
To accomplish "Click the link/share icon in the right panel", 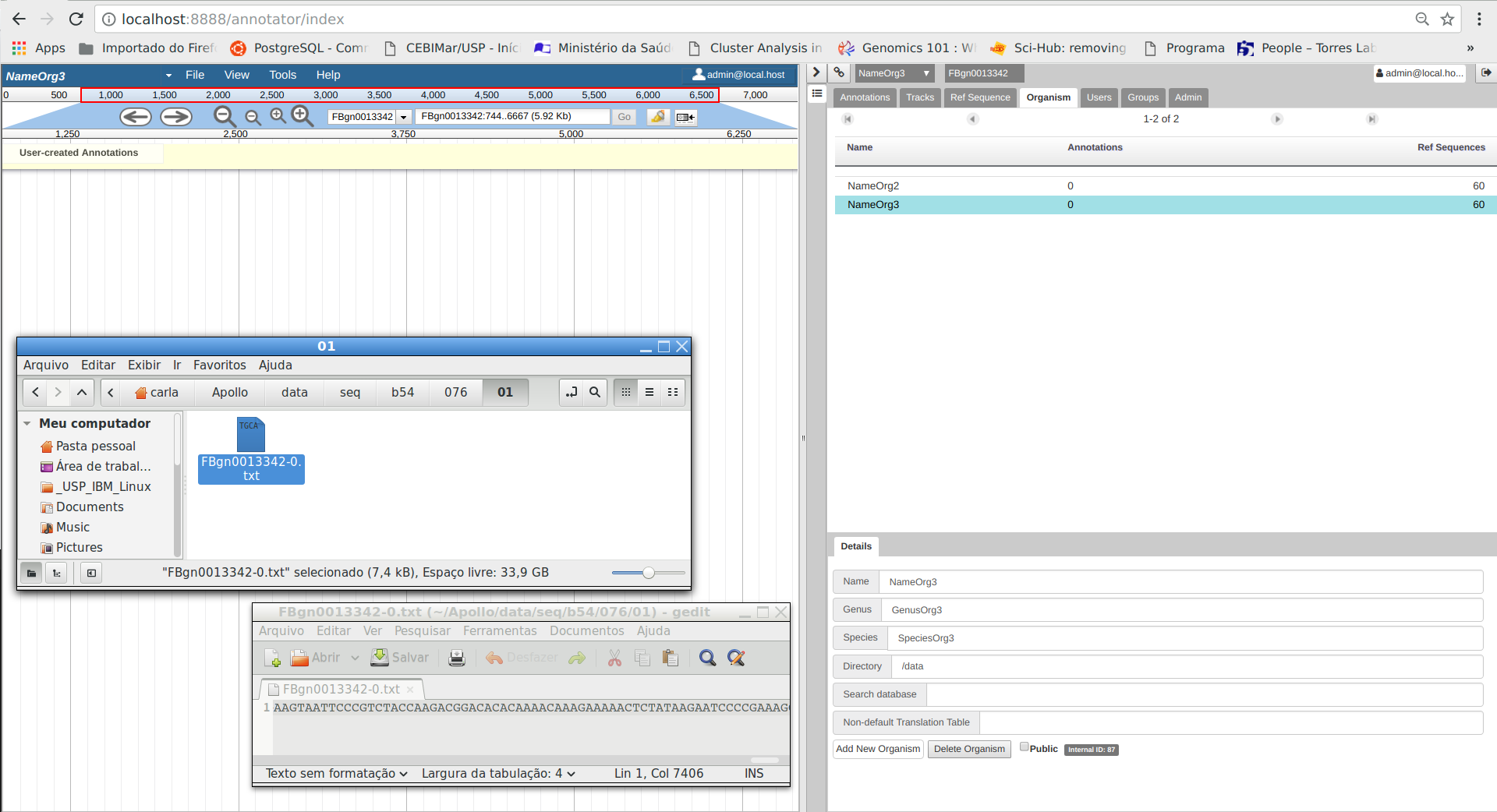I will (x=839, y=72).
